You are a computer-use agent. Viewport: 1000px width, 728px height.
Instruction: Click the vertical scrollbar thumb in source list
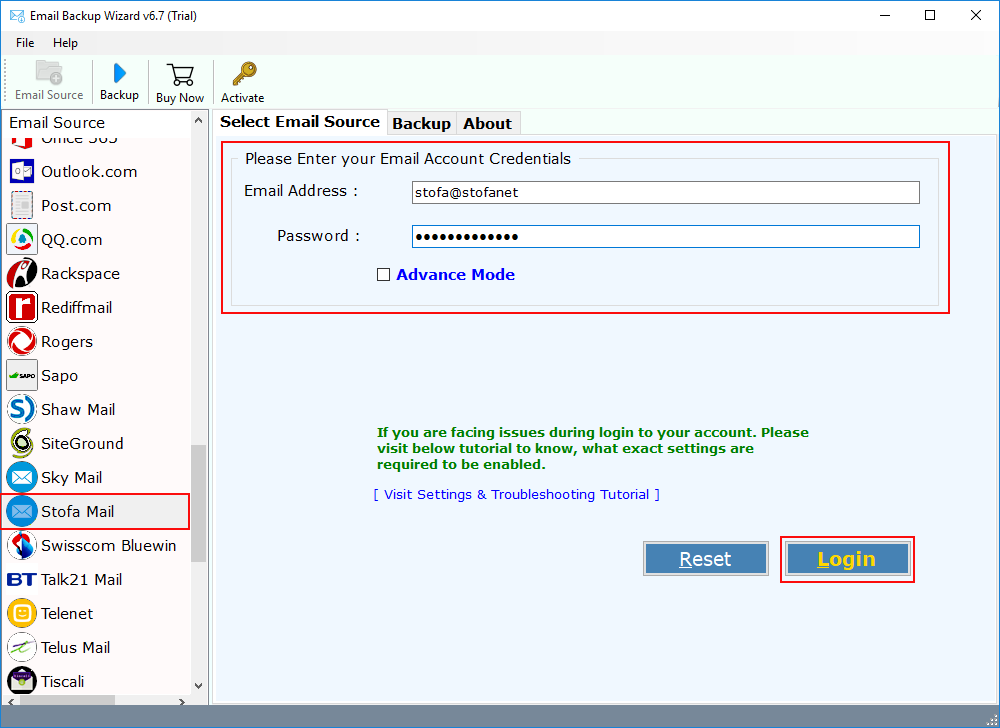click(198, 503)
